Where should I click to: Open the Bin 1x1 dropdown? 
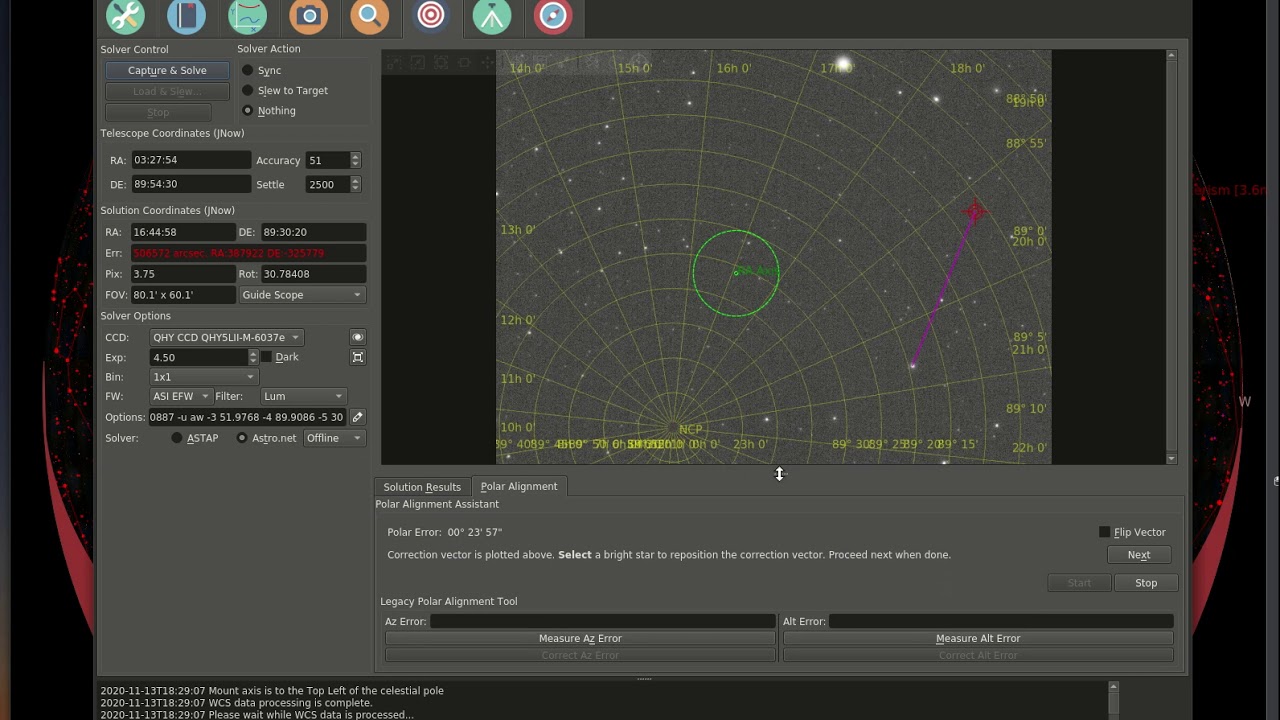204,377
